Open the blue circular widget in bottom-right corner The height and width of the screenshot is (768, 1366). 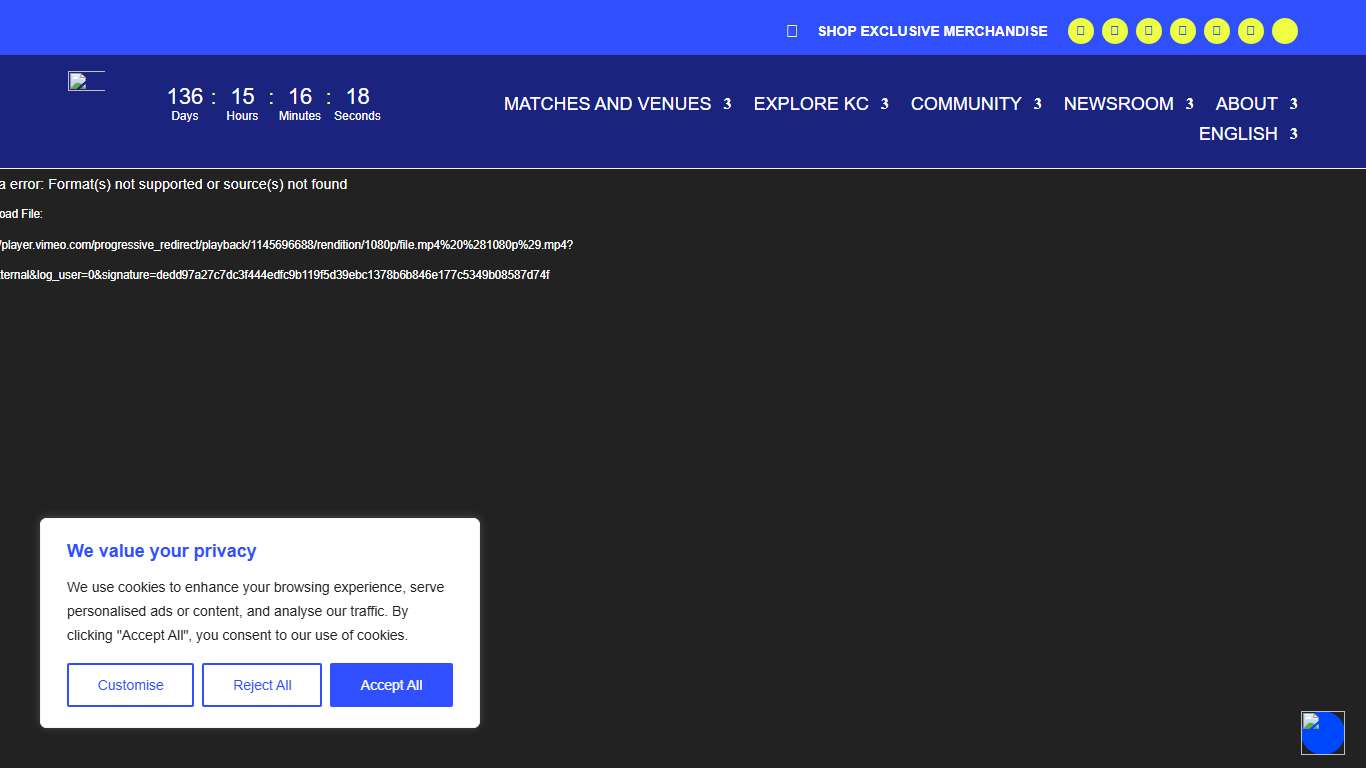1322,733
